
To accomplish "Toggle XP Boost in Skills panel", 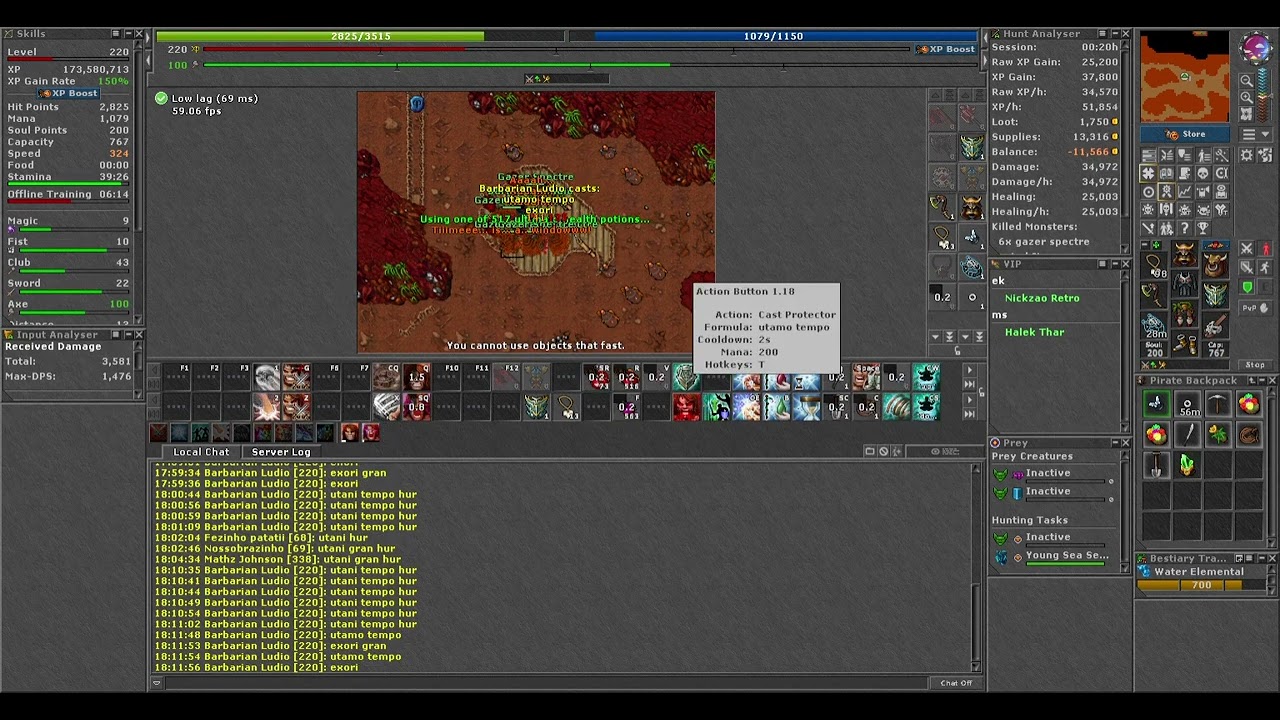I will tap(70, 93).
